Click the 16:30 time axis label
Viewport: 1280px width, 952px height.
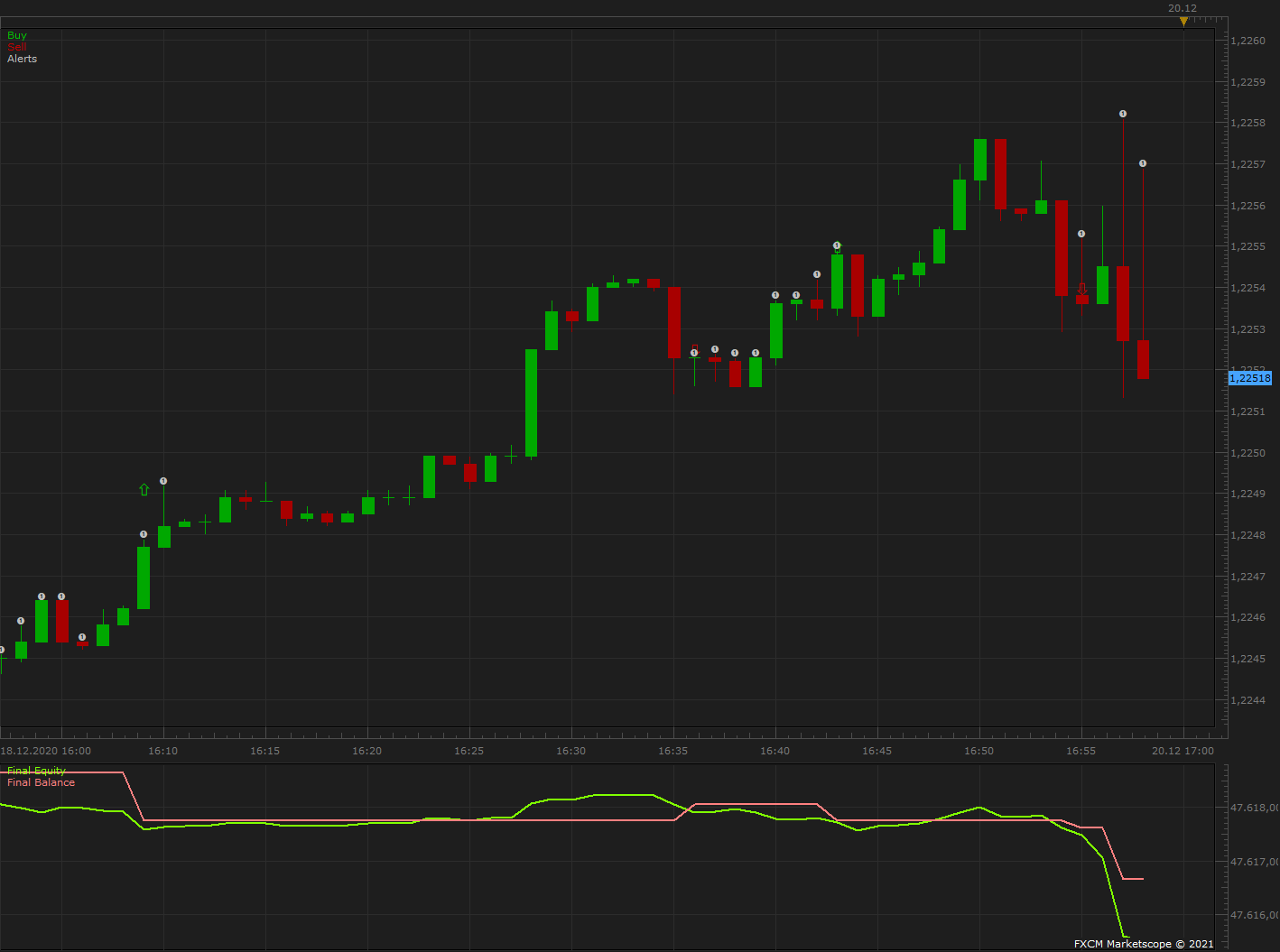tap(570, 751)
